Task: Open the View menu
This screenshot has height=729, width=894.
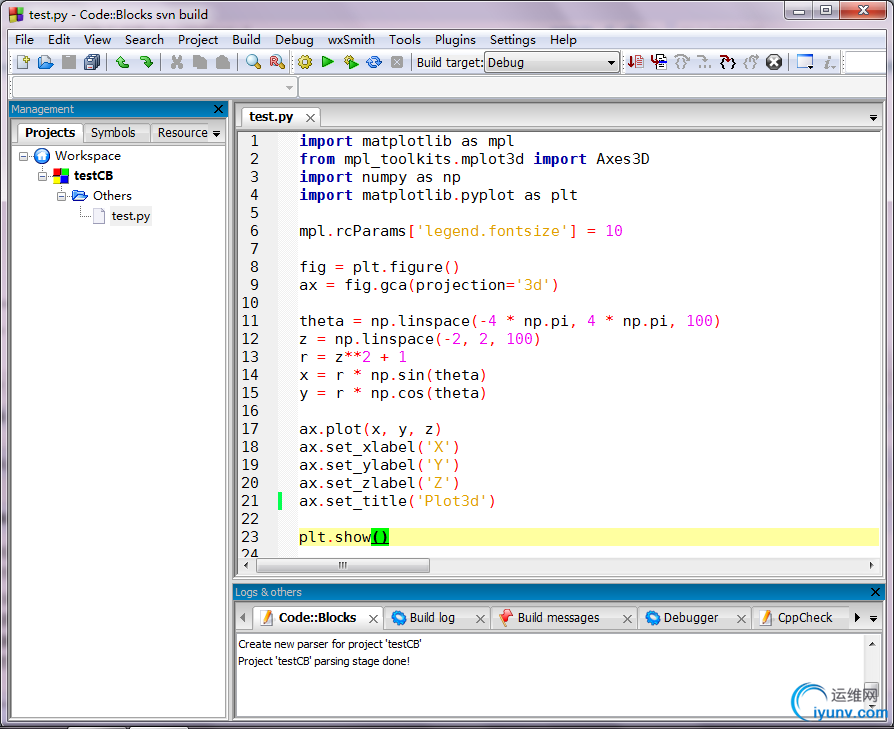Action: point(97,40)
